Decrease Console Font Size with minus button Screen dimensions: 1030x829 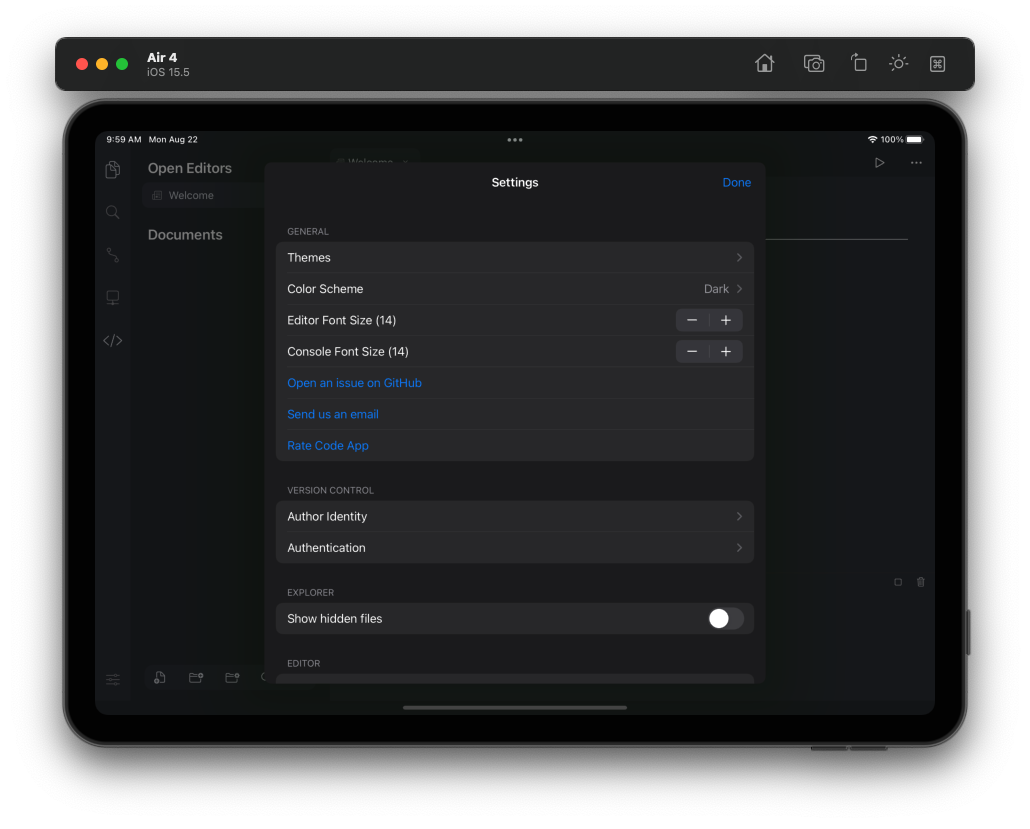[692, 351]
